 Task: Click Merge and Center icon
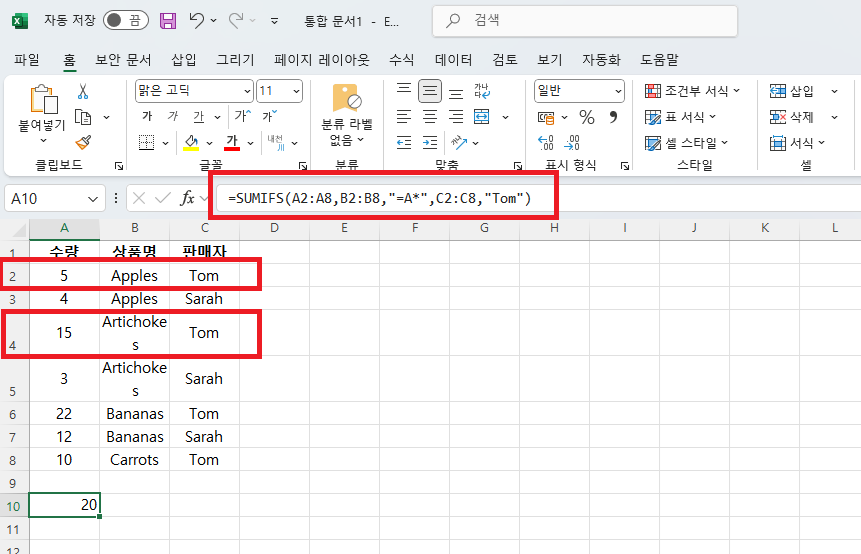click(x=482, y=116)
